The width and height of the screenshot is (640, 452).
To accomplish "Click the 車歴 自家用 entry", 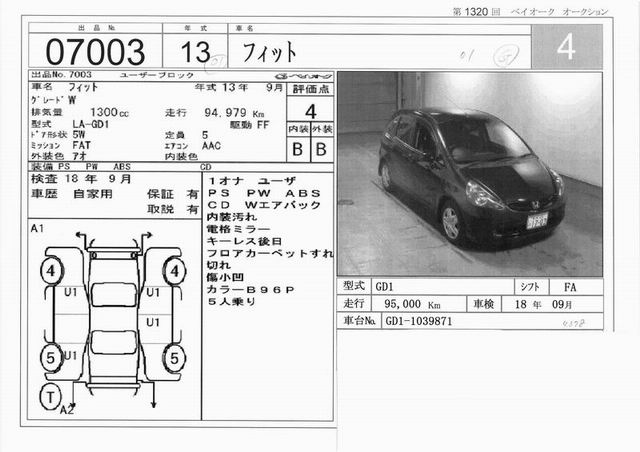I will coord(72,194).
